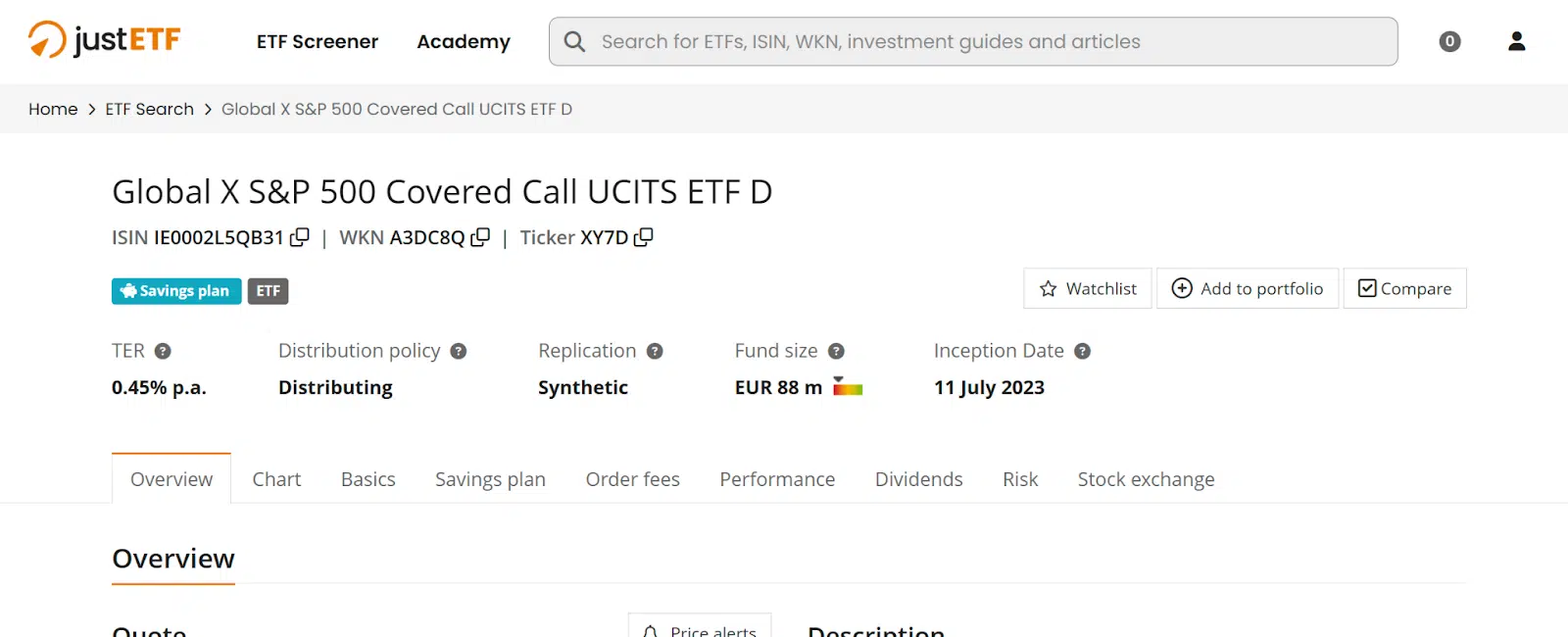Click the justETF logo
Image resolution: width=1568 pixels, height=637 pixels.
(x=105, y=40)
